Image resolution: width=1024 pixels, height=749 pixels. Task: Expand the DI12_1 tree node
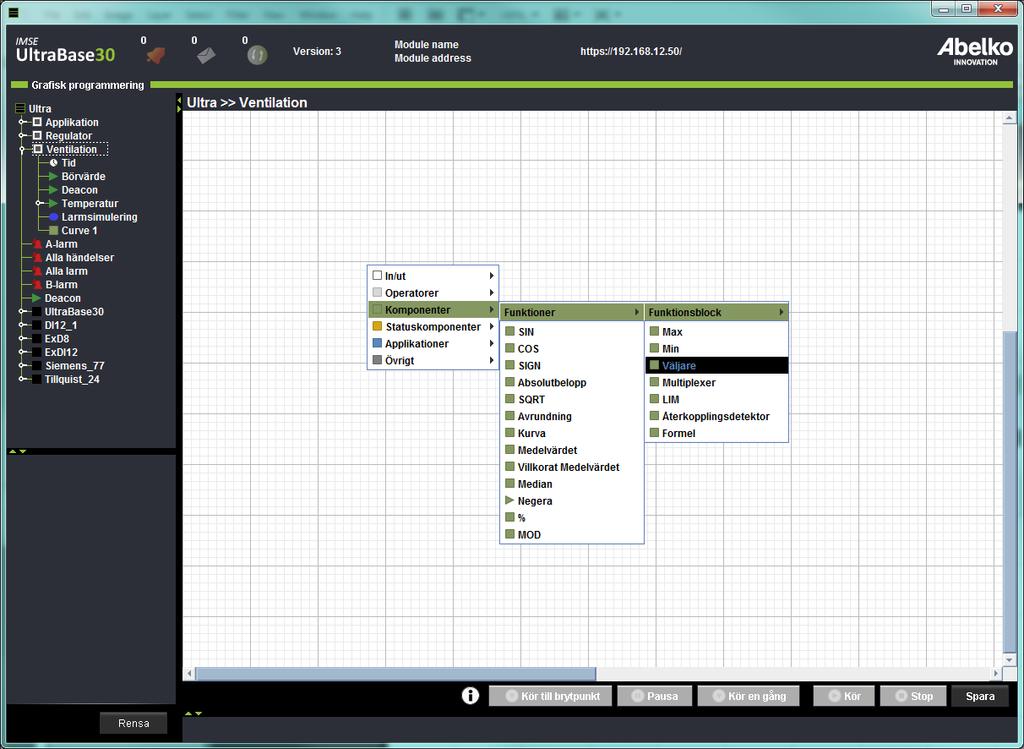click(x=22, y=325)
